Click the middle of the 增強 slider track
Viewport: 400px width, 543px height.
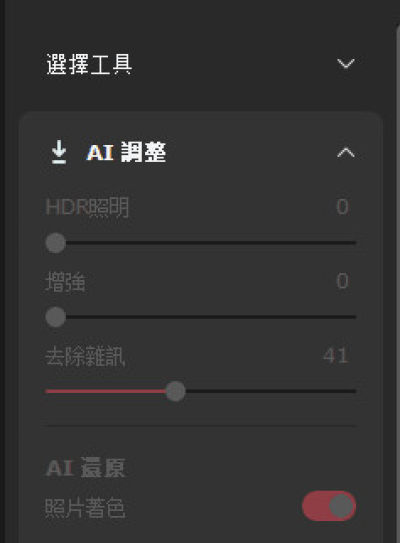(x=201, y=317)
